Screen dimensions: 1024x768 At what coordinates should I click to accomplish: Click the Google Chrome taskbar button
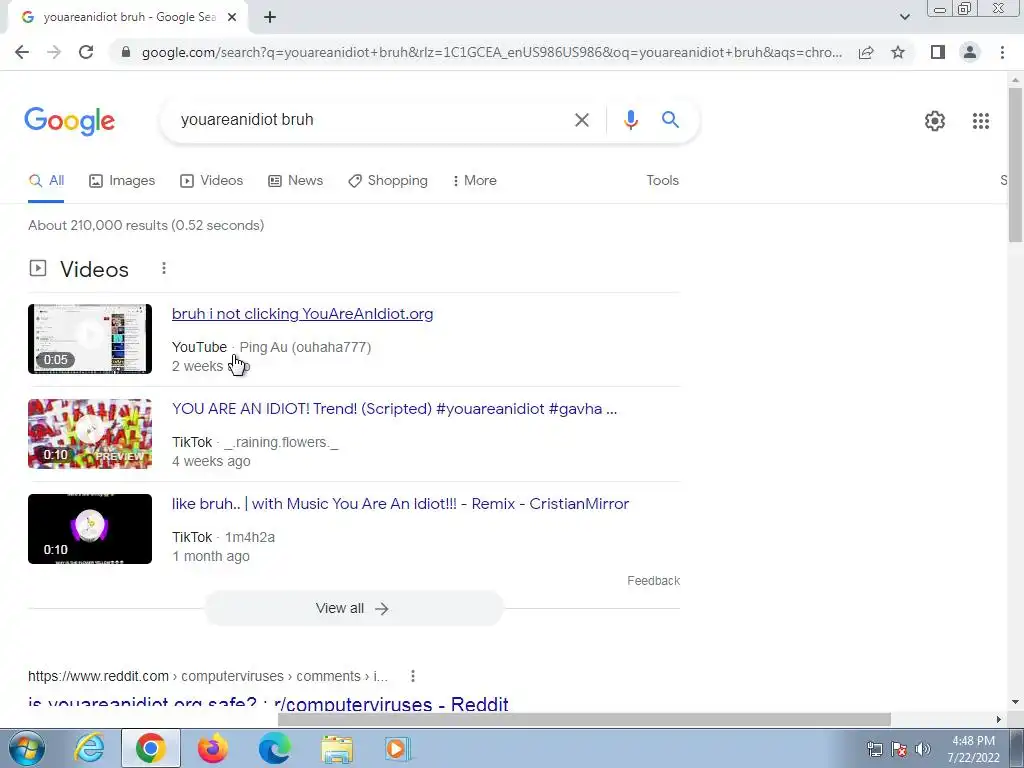pos(151,748)
